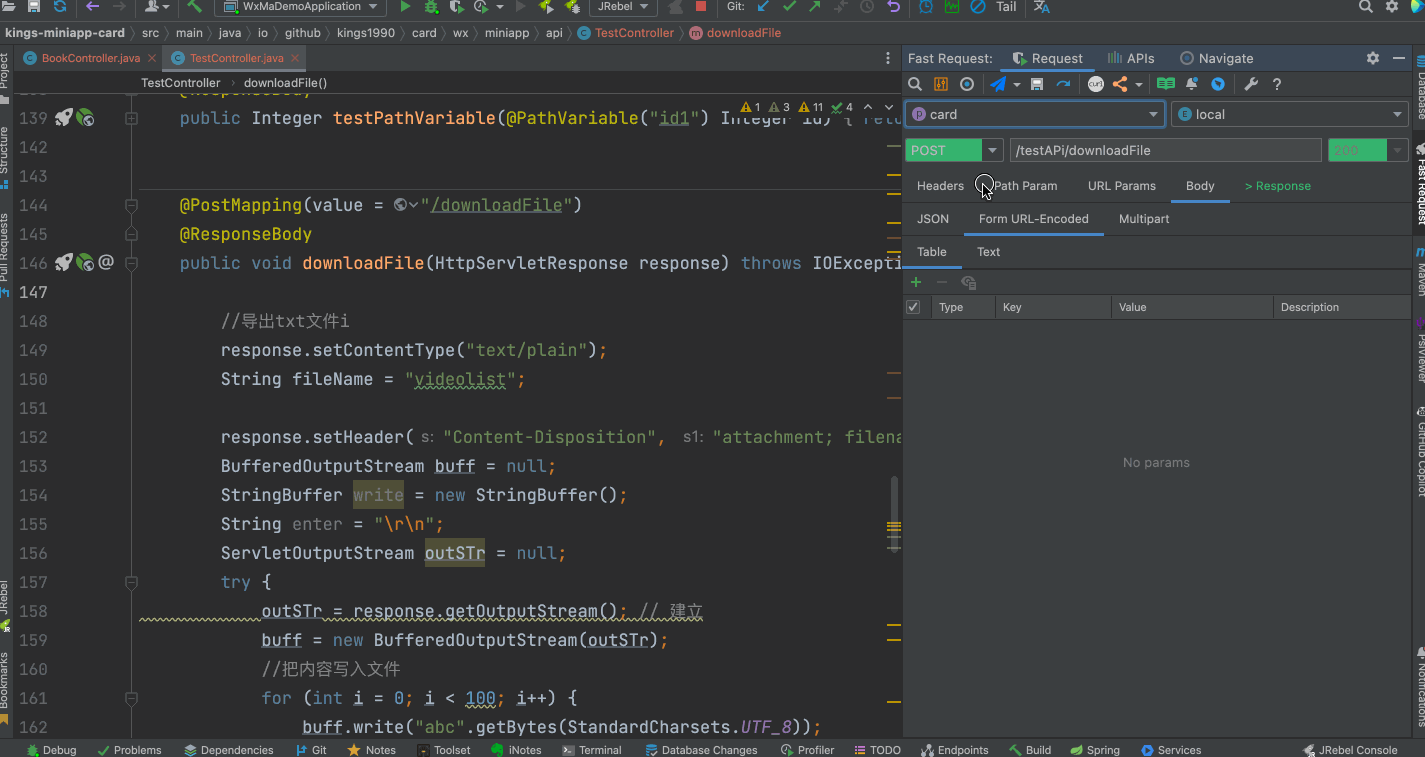Viewport: 1425px width, 757px height.
Task: Open the green book API doc icon
Action: [x=1165, y=85]
